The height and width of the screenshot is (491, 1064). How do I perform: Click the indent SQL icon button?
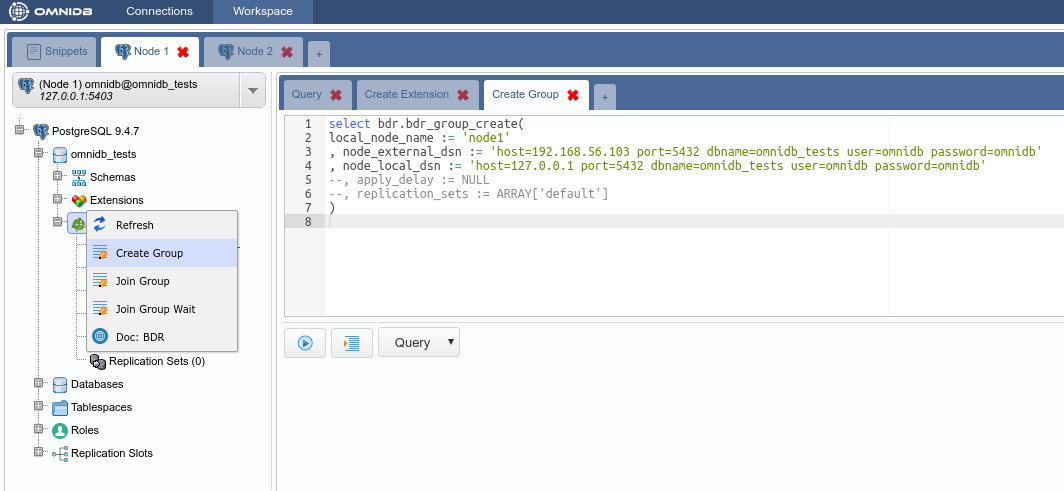[x=351, y=342]
